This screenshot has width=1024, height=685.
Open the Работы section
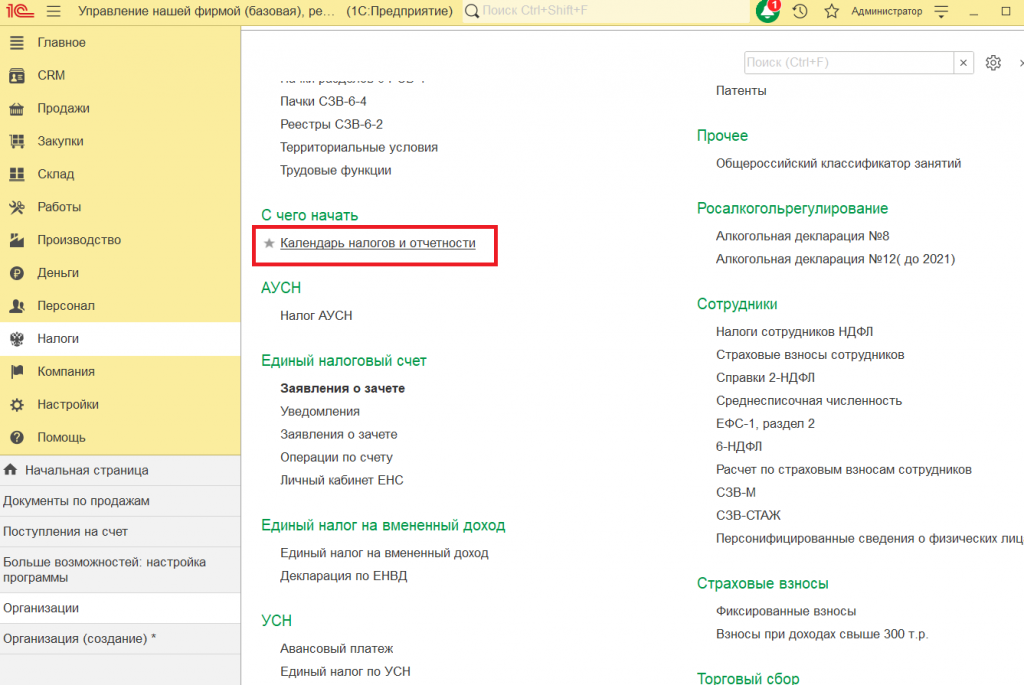tap(120, 207)
